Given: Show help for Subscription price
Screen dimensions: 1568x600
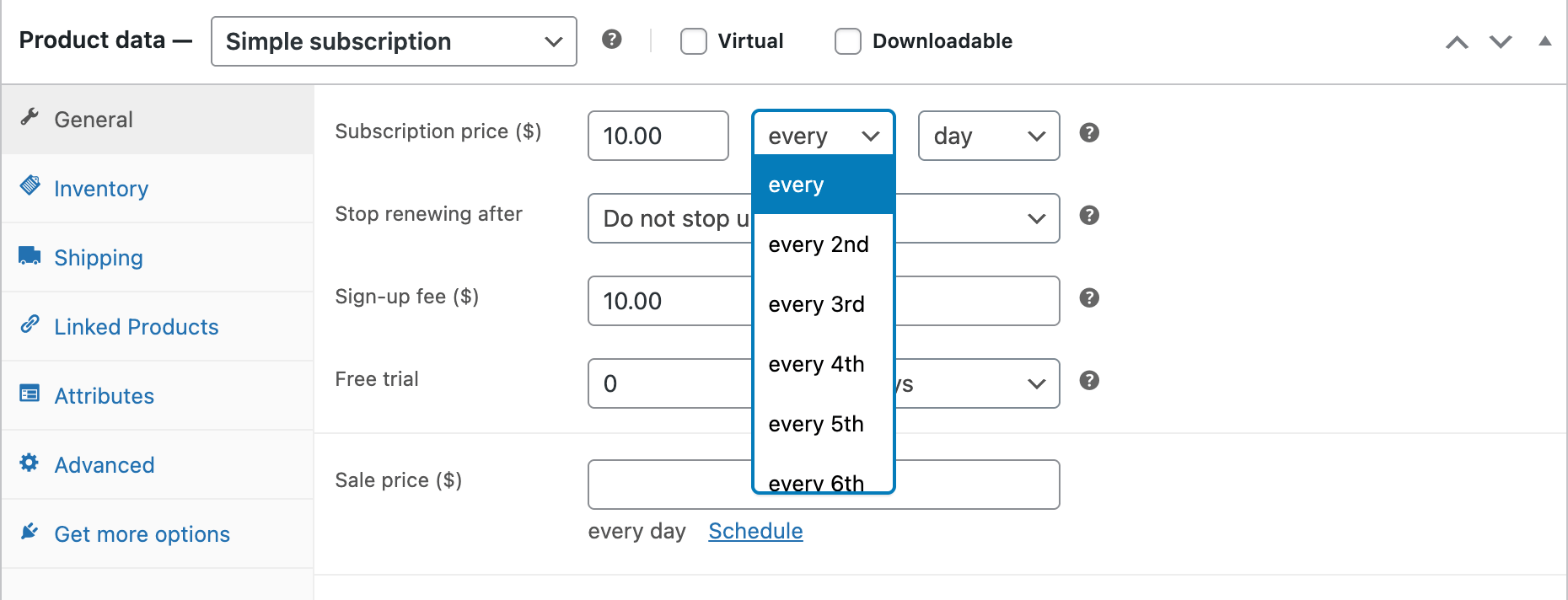Looking at the screenshot, I should tap(1089, 133).
